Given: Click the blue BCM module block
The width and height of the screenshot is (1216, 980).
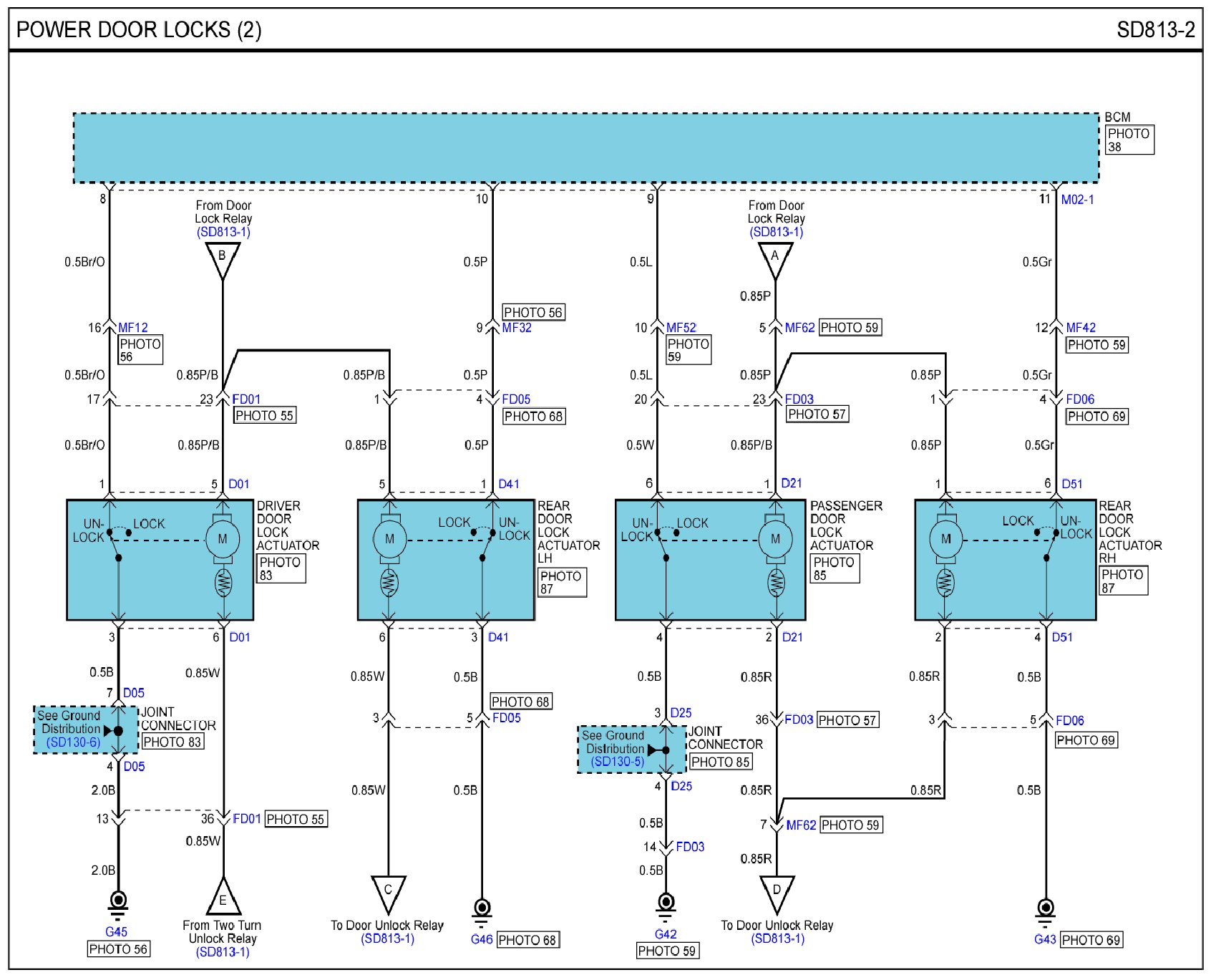Looking at the screenshot, I should pyautogui.click(x=585, y=148).
